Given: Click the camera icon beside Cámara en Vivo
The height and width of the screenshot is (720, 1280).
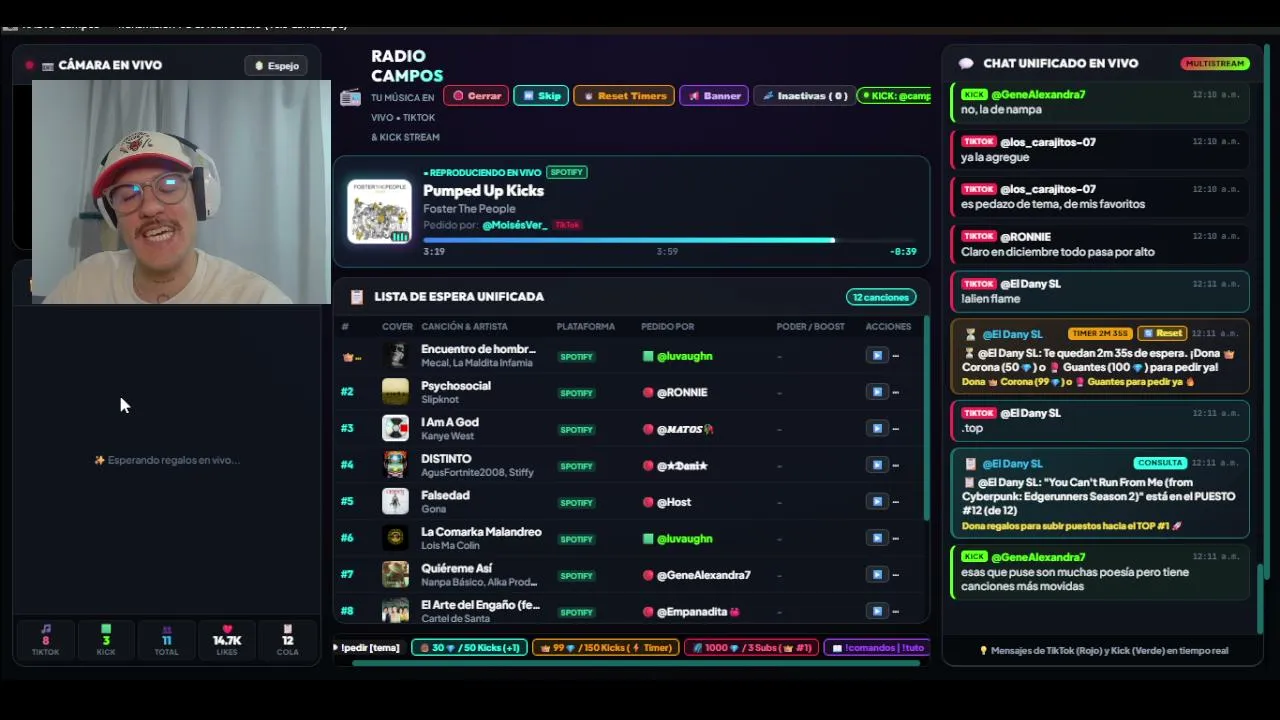Looking at the screenshot, I should pos(47,66).
